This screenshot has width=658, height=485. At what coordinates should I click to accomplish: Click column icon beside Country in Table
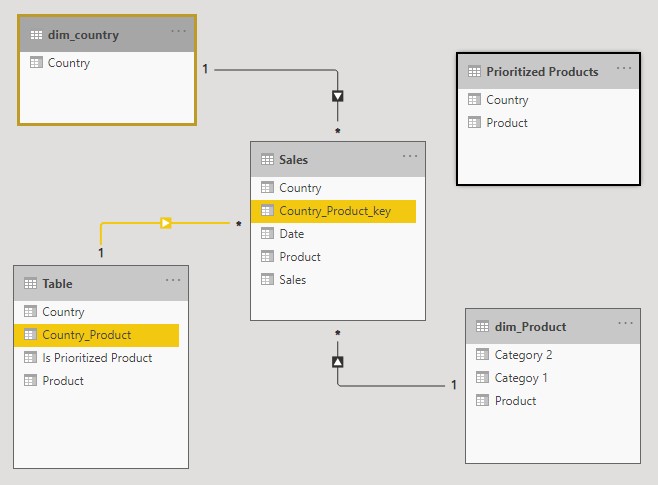click(x=30, y=312)
